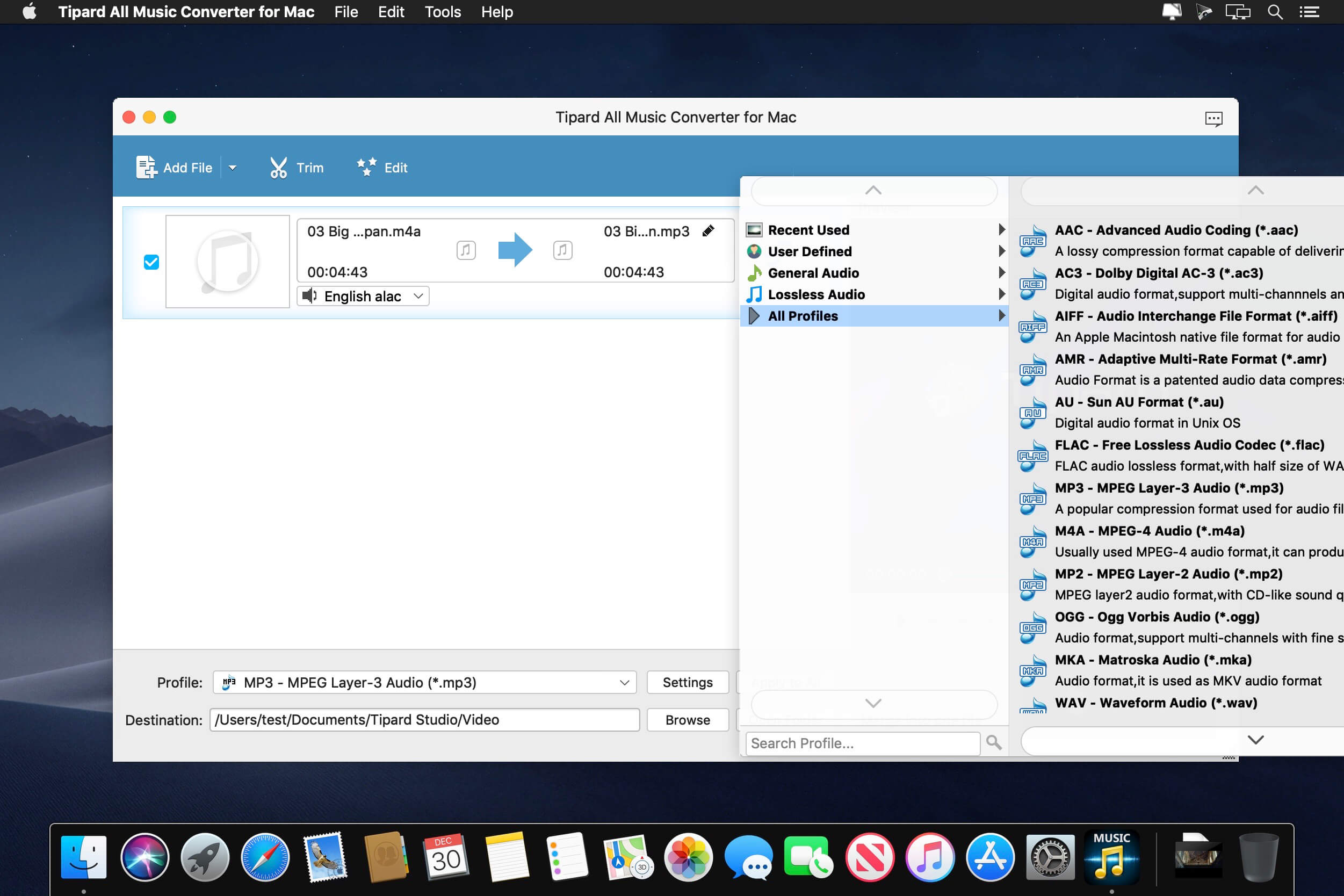The width and height of the screenshot is (1344, 896).
Task: Open the Tools menu
Action: pyautogui.click(x=442, y=11)
